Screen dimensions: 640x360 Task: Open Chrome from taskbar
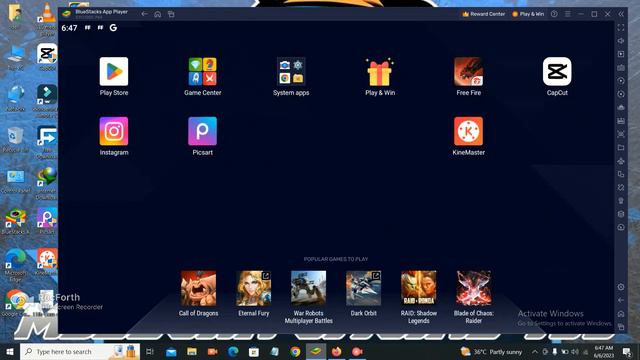(x=295, y=351)
